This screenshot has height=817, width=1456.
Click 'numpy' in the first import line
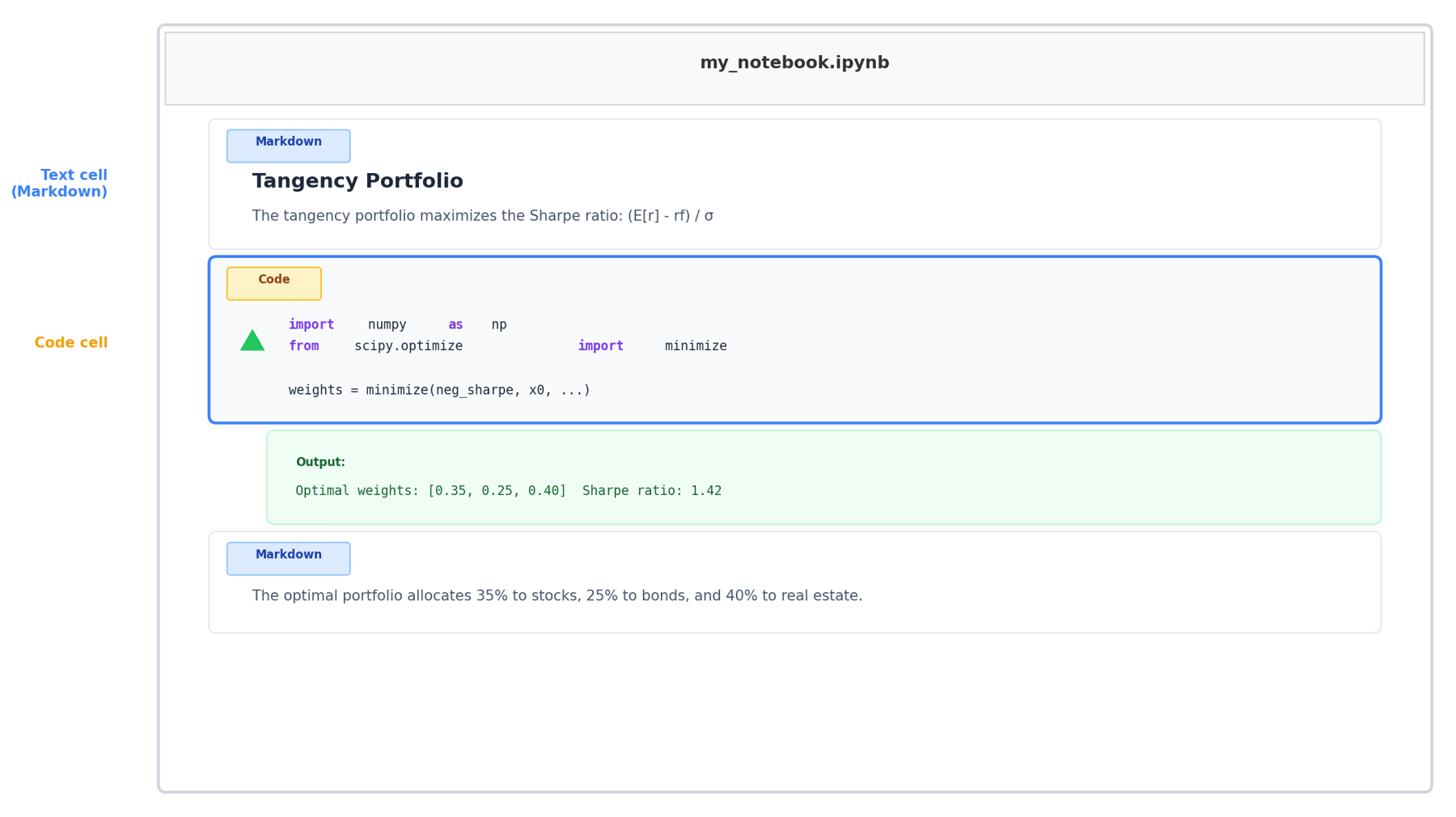point(387,324)
